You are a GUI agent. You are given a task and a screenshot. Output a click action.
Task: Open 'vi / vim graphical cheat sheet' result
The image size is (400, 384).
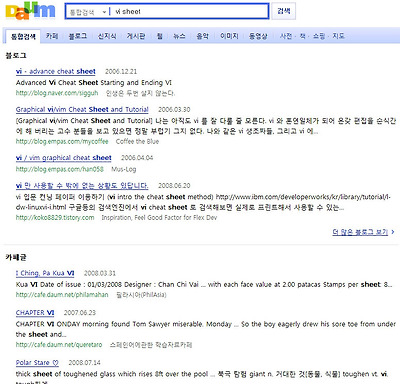point(63,158)
